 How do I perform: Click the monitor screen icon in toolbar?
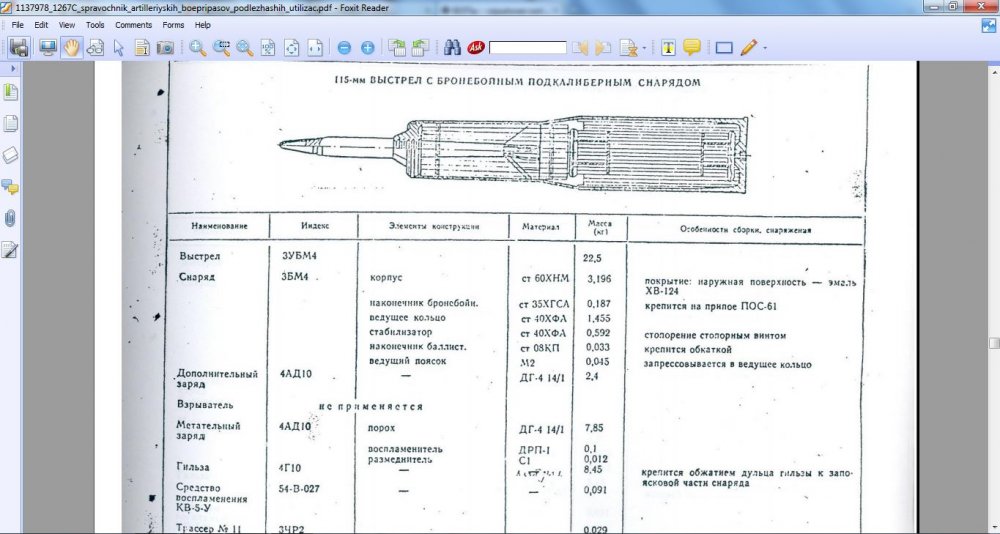[48, 47]
